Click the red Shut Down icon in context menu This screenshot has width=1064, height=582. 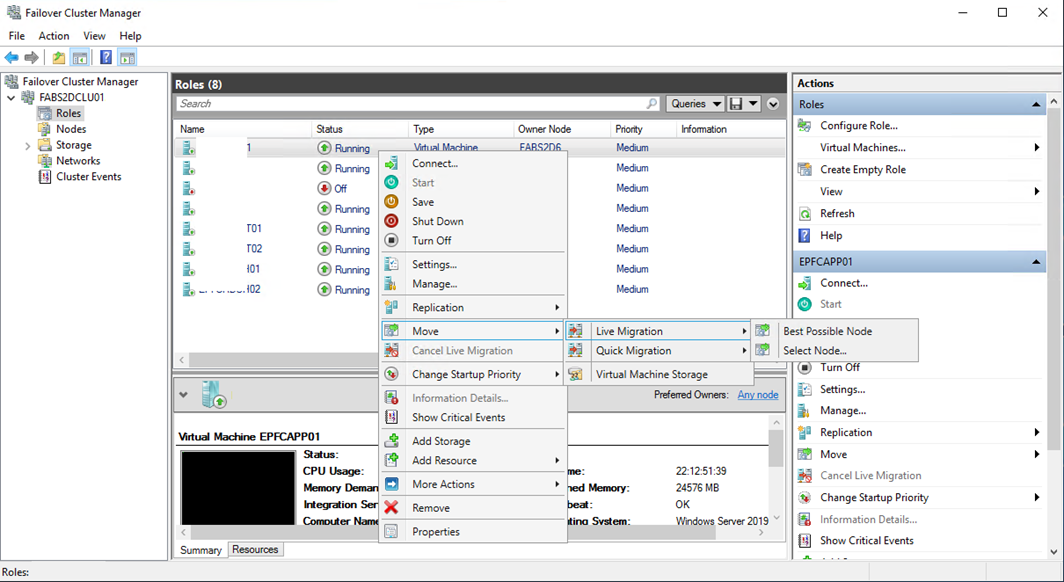392,221
